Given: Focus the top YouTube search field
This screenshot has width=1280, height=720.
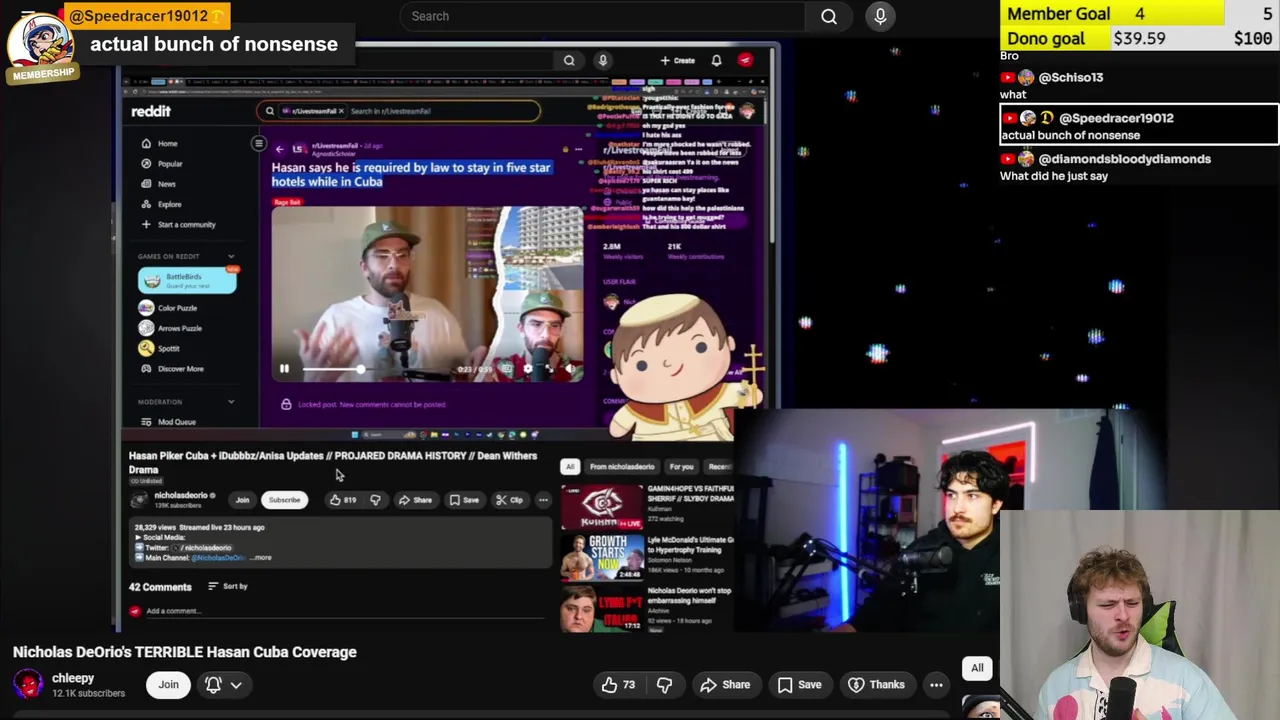Looking at the screenshot, I should [x=604, y=16].
